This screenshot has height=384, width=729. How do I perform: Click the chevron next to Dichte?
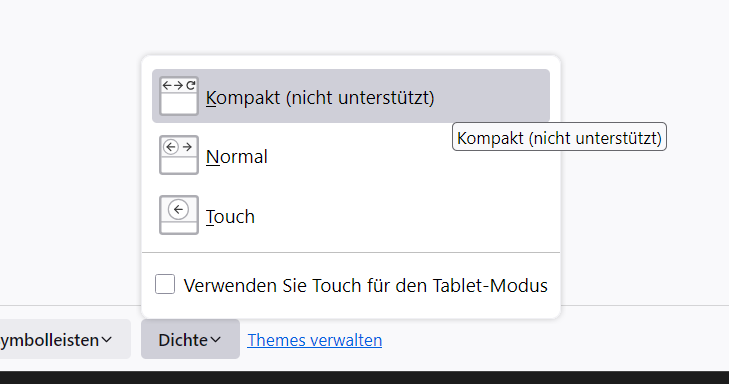click(216, 340)
